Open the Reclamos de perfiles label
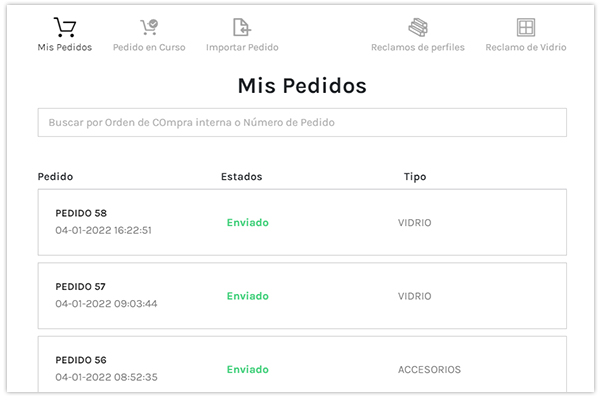Viewport: 600px width, 400px height. (x=417, y=47)
